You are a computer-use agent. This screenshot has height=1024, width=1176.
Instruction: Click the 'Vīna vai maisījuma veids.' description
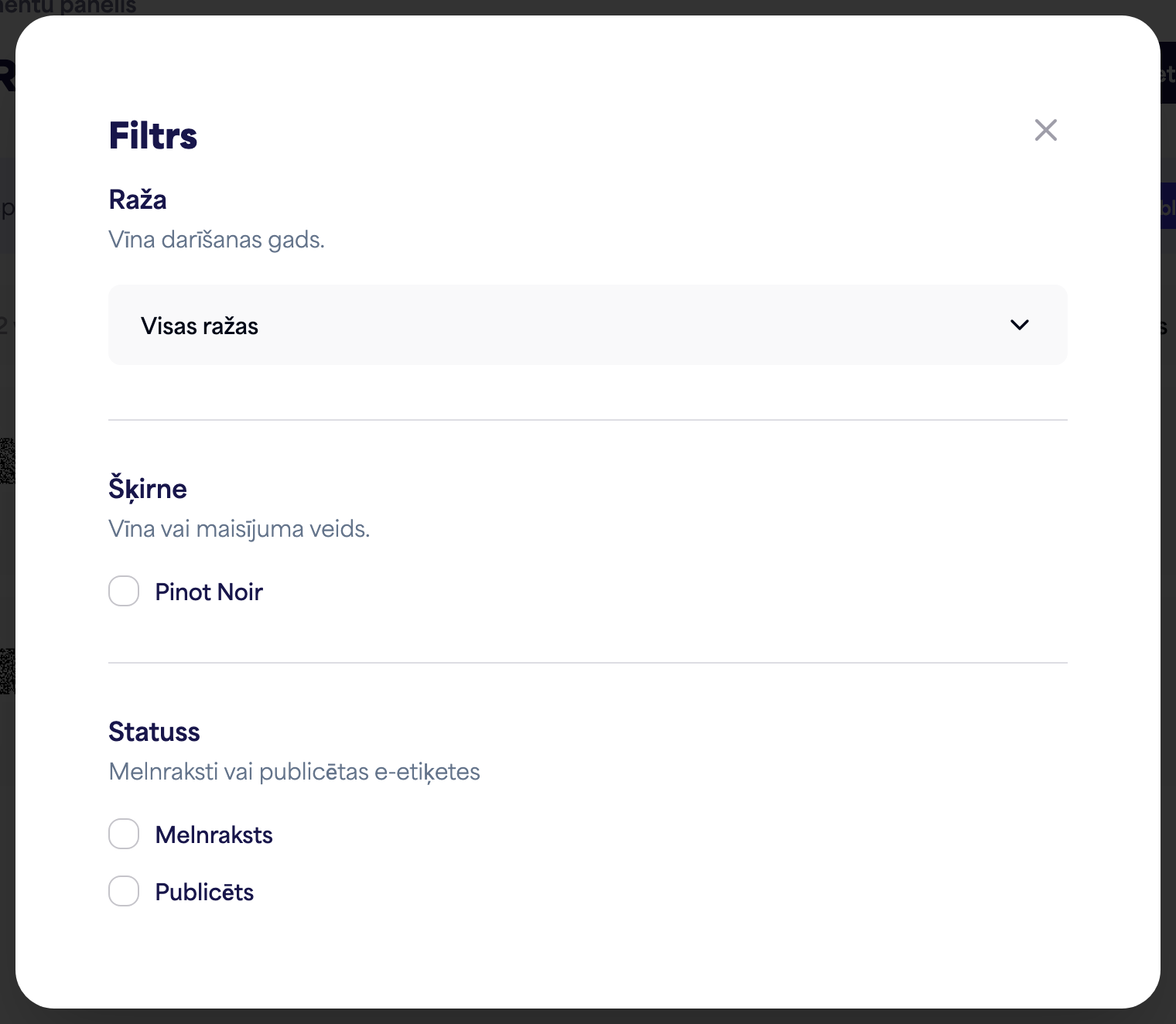coord(239,529)
